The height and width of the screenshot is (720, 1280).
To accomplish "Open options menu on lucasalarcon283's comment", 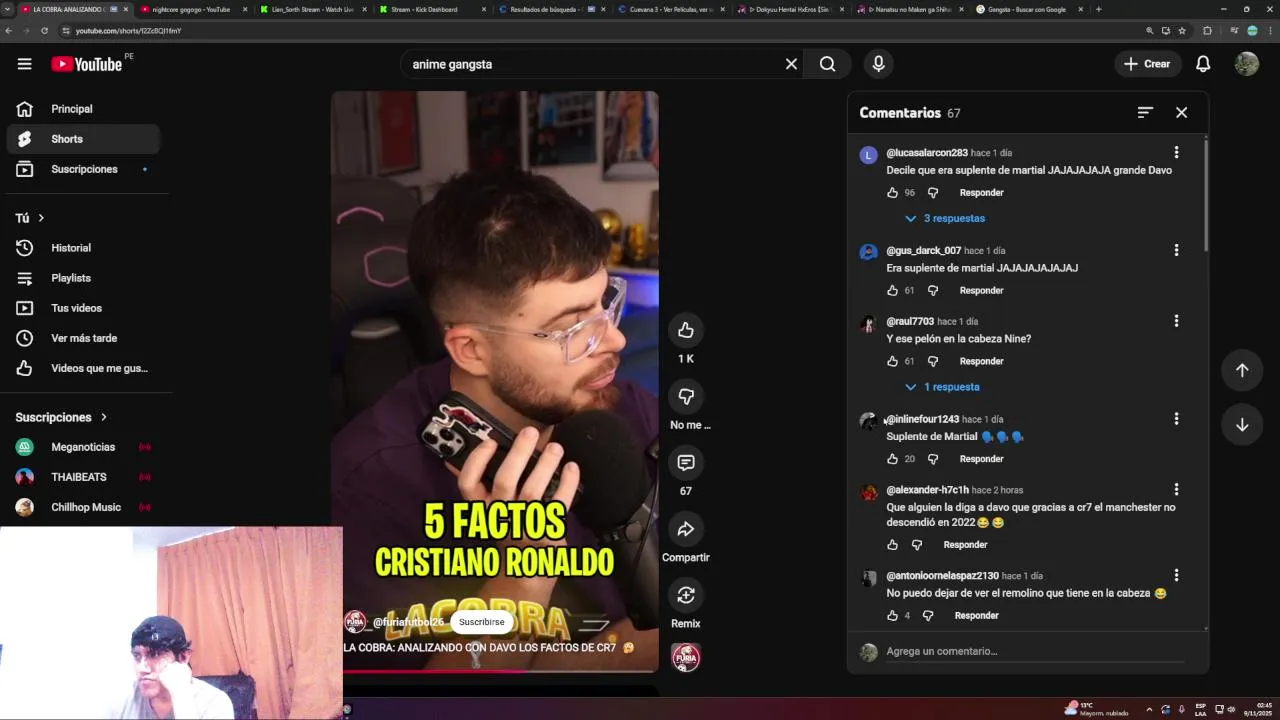I will (1176, 152).
